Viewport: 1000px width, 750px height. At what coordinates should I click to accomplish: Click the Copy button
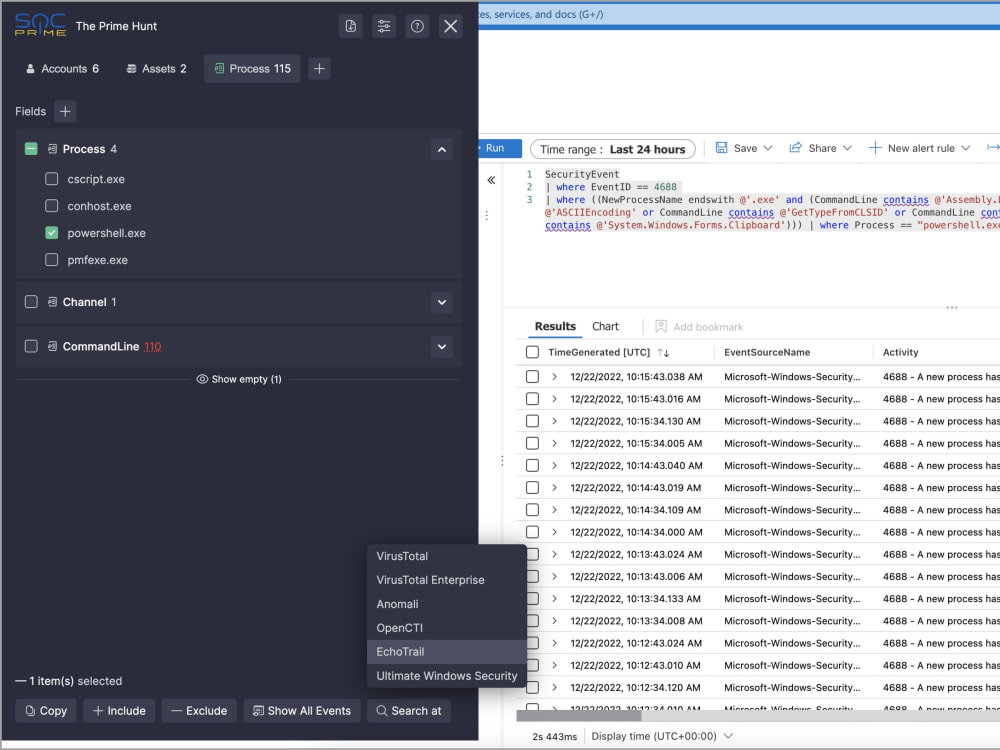[x=46, y=711]
